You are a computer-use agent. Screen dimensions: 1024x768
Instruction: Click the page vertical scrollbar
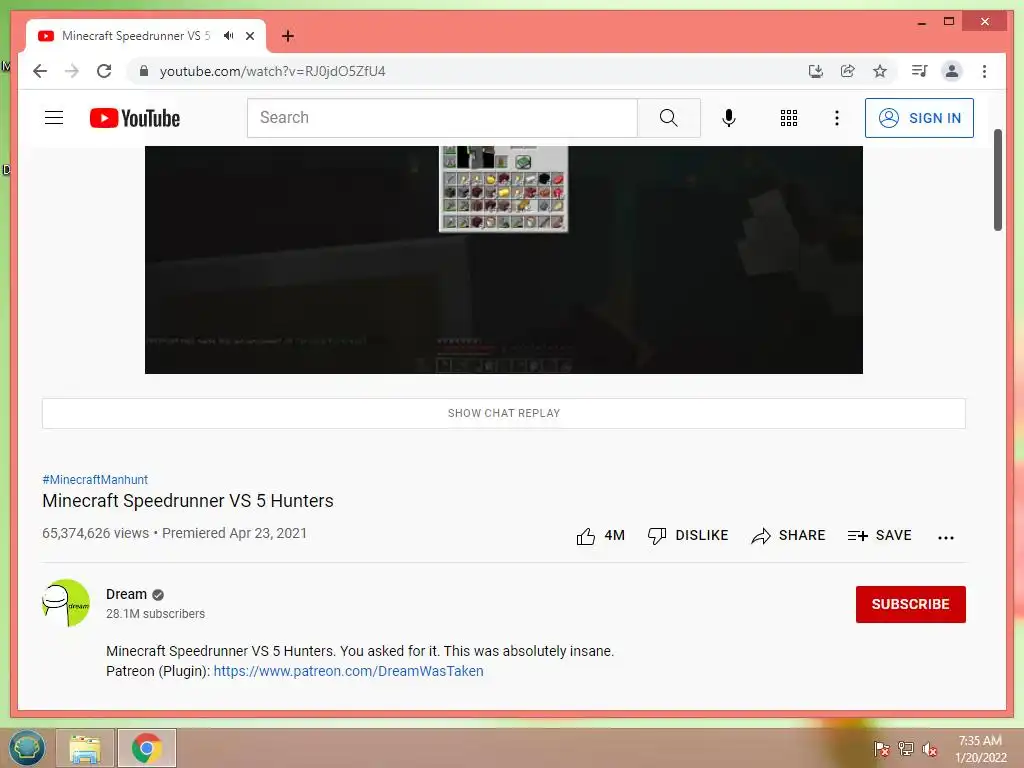pyautogui.click(x=997, y=180)
